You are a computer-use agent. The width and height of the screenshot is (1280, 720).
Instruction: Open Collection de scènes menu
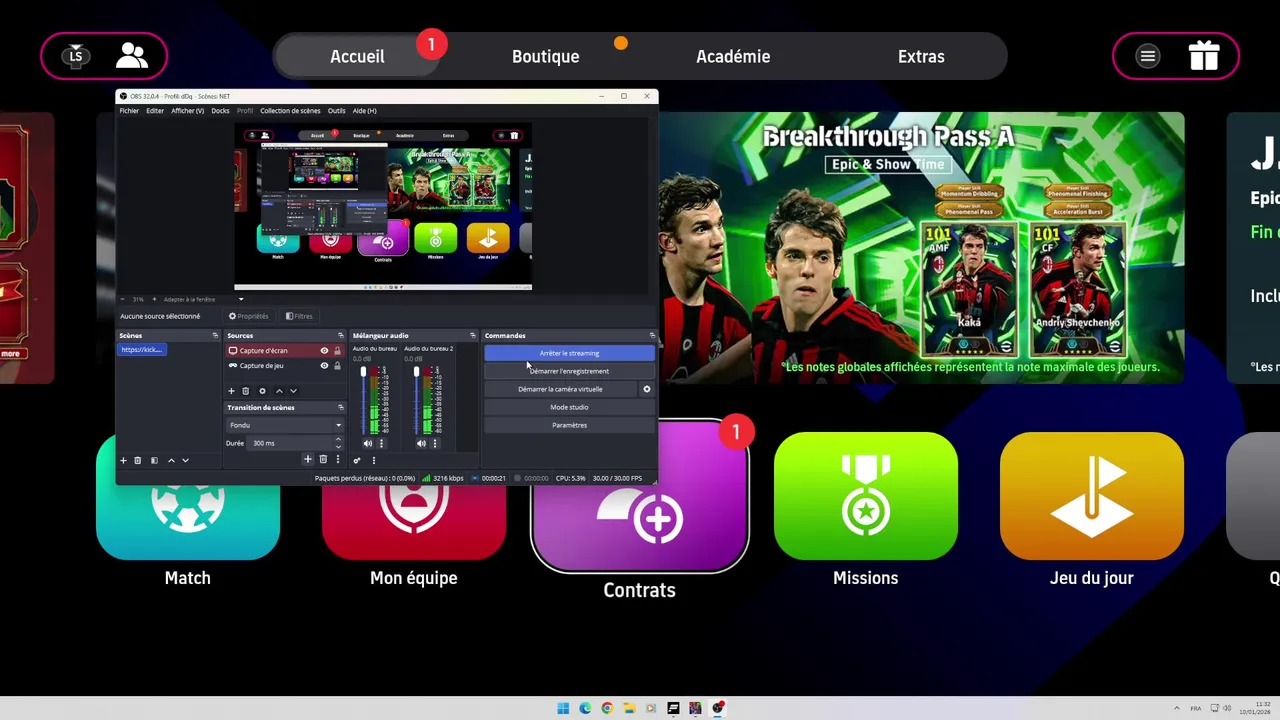[x=290, y=111]
